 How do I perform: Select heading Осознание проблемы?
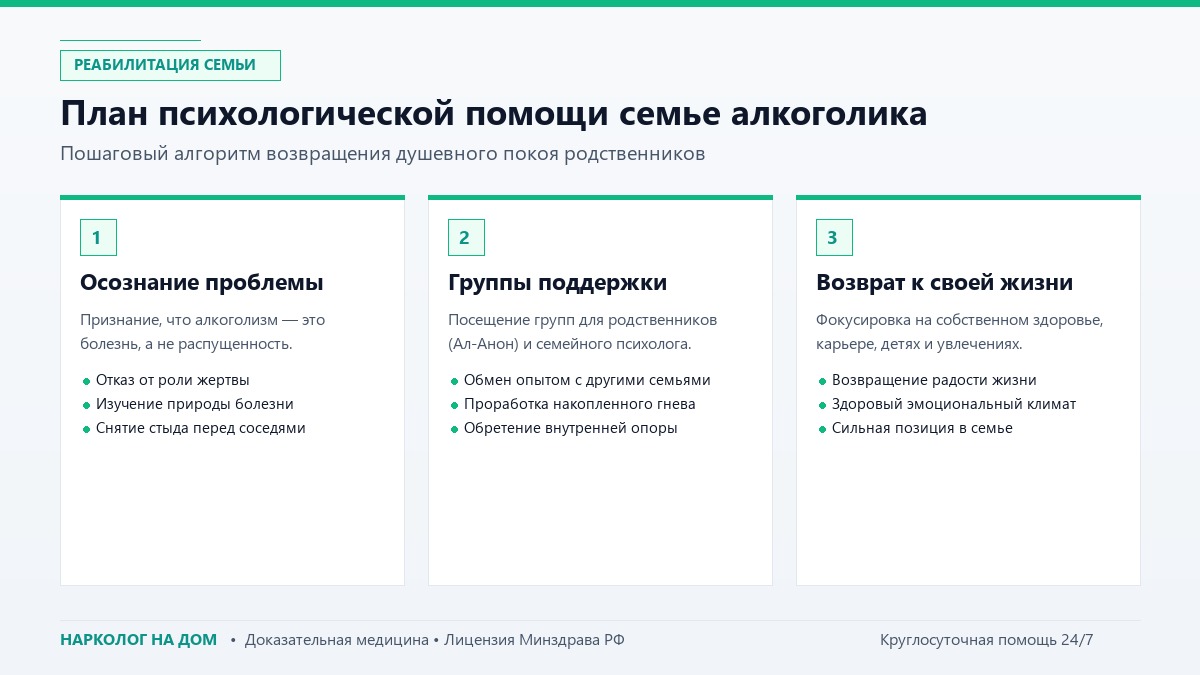pos(202,283)
